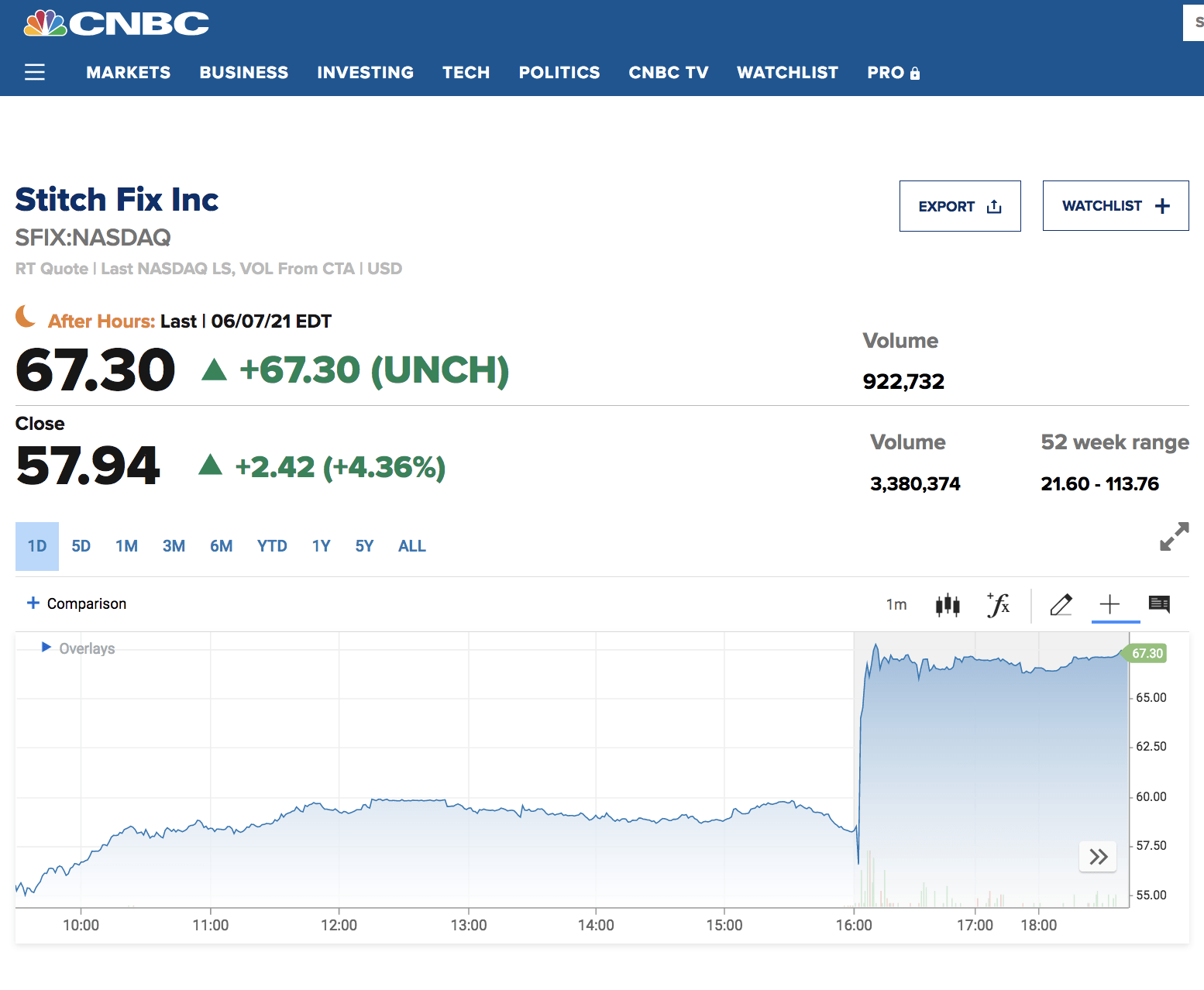Switch chart range to YTD

tap(272, 546)
